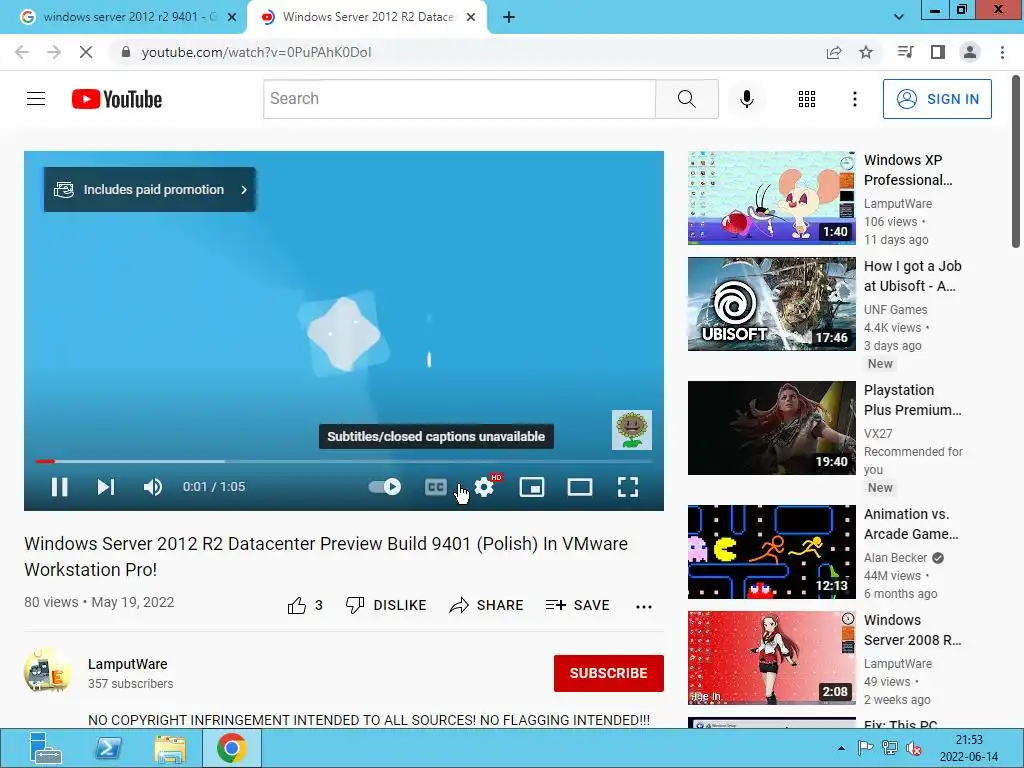This screenshot has width=1024, height=768.
Task: Open Windows Server 2008 R video thumbnail
Action: (x=771, y=658)
